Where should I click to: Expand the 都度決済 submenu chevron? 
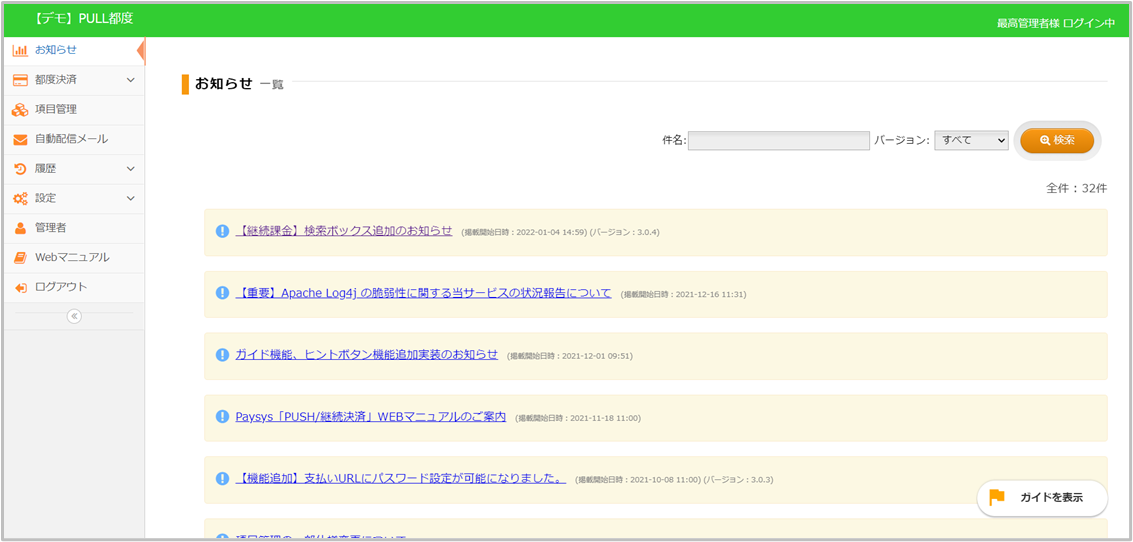click(131, 80)
